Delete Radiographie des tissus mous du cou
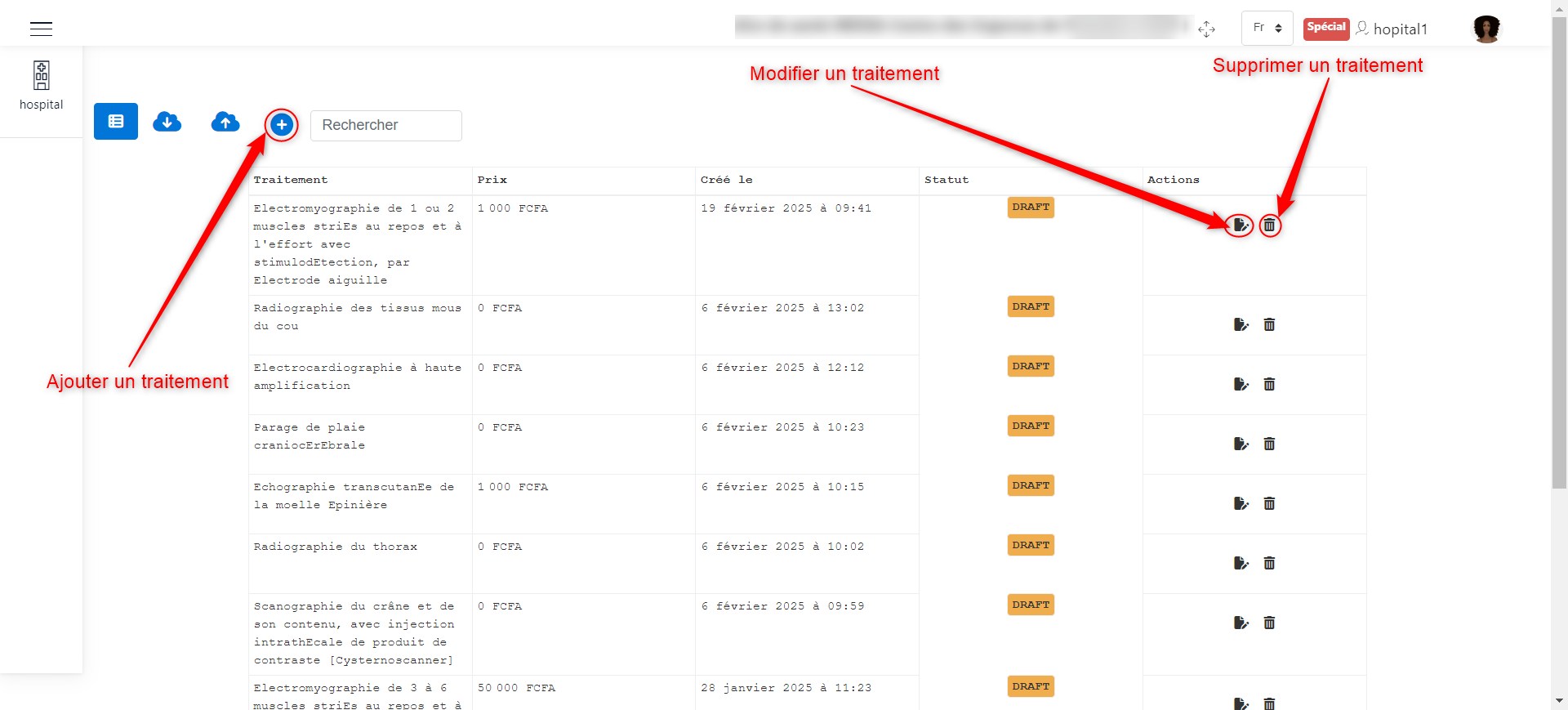 pos(1269,324)
